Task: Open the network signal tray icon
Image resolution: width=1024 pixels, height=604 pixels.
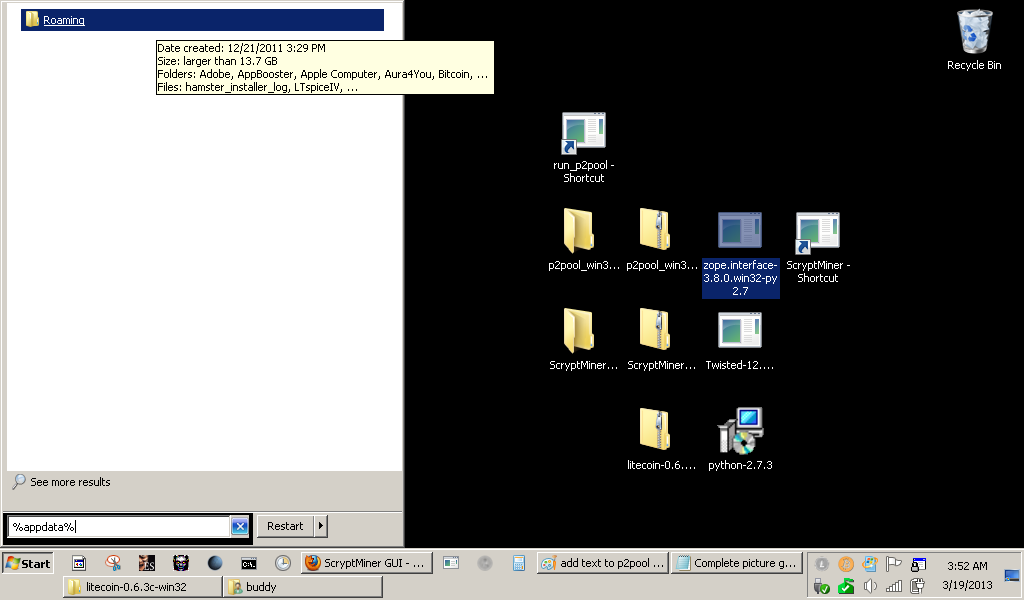Action: point(894,586)
